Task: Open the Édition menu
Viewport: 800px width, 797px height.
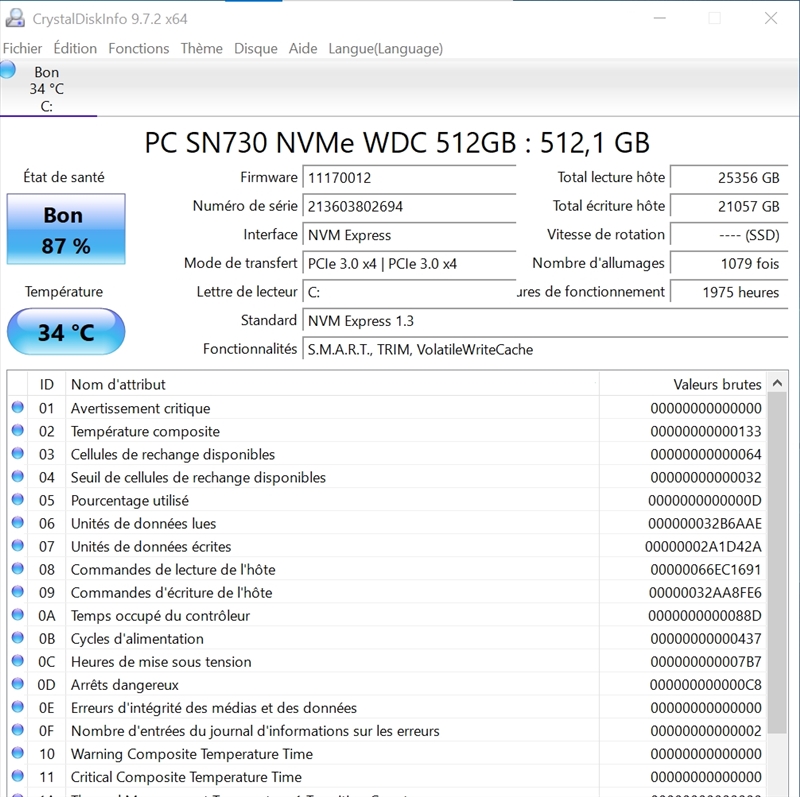Action: click(75, 48)
